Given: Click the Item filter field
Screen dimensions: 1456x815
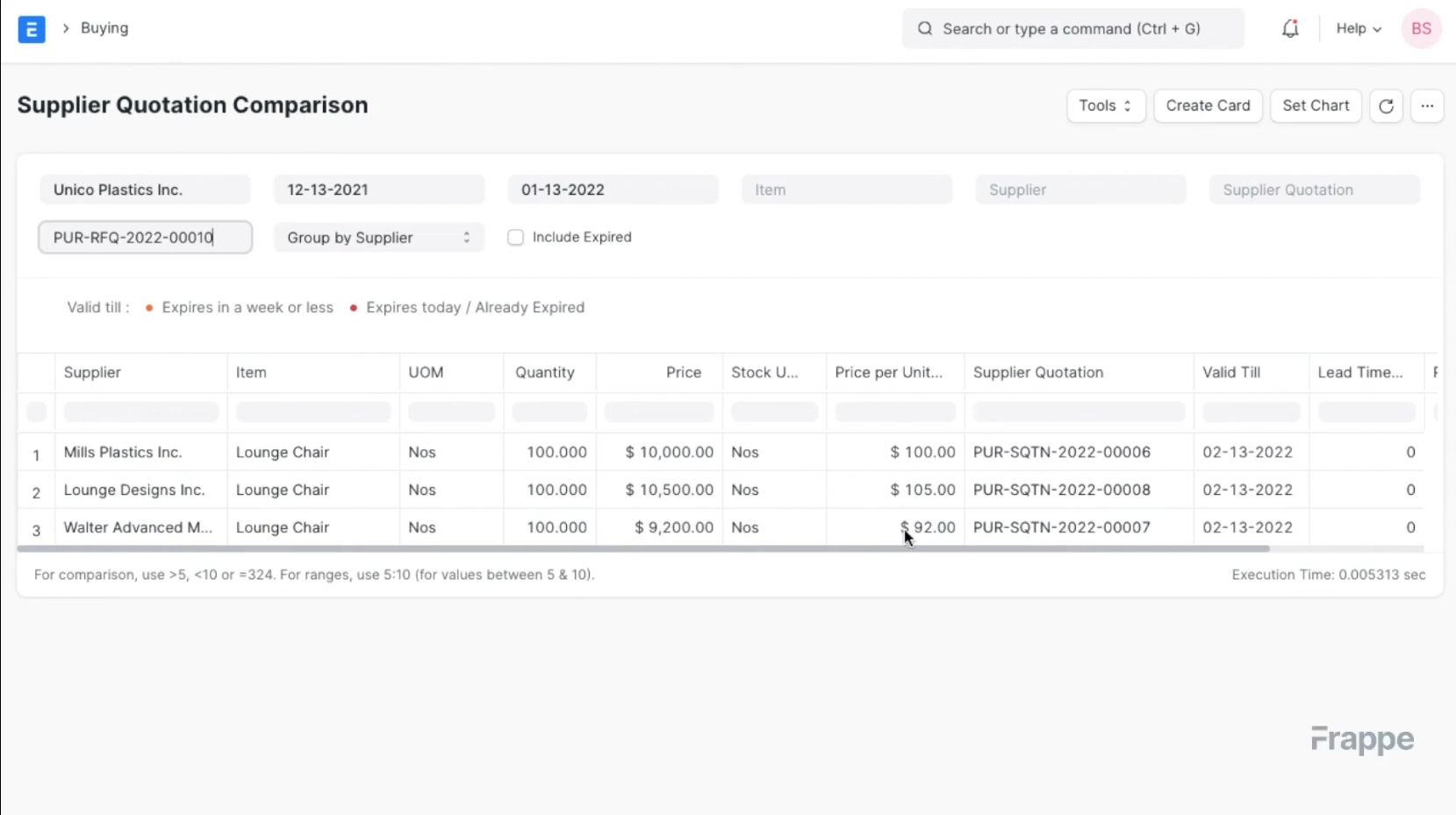Looking at the screenshot, I should [x=847, y=189].
